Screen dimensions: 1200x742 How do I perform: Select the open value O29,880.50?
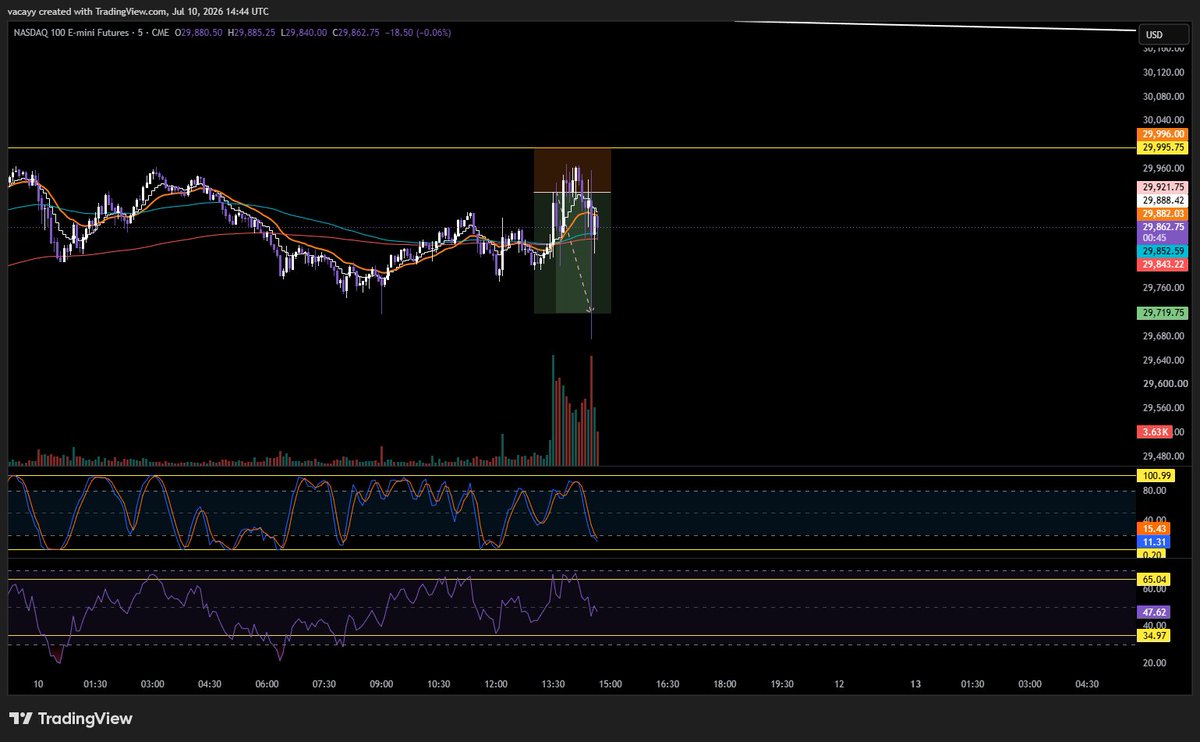click(x=199, y=34)
